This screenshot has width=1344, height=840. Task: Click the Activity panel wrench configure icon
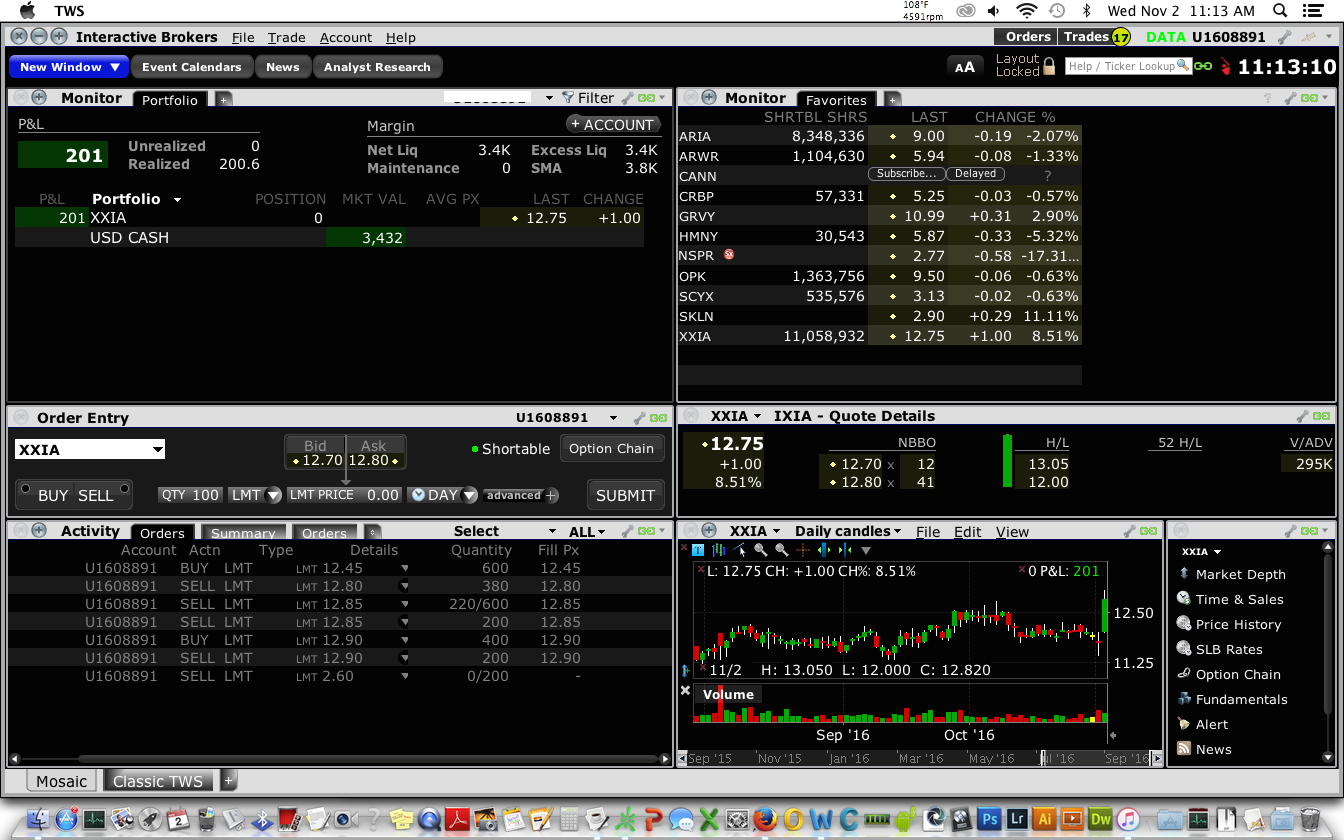click(628, 531)
